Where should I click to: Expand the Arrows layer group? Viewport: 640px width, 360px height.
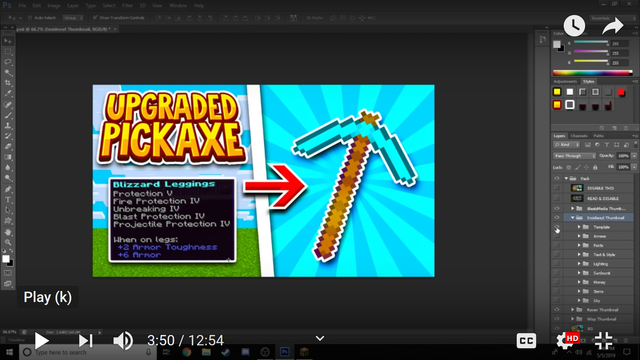(579, 236)
